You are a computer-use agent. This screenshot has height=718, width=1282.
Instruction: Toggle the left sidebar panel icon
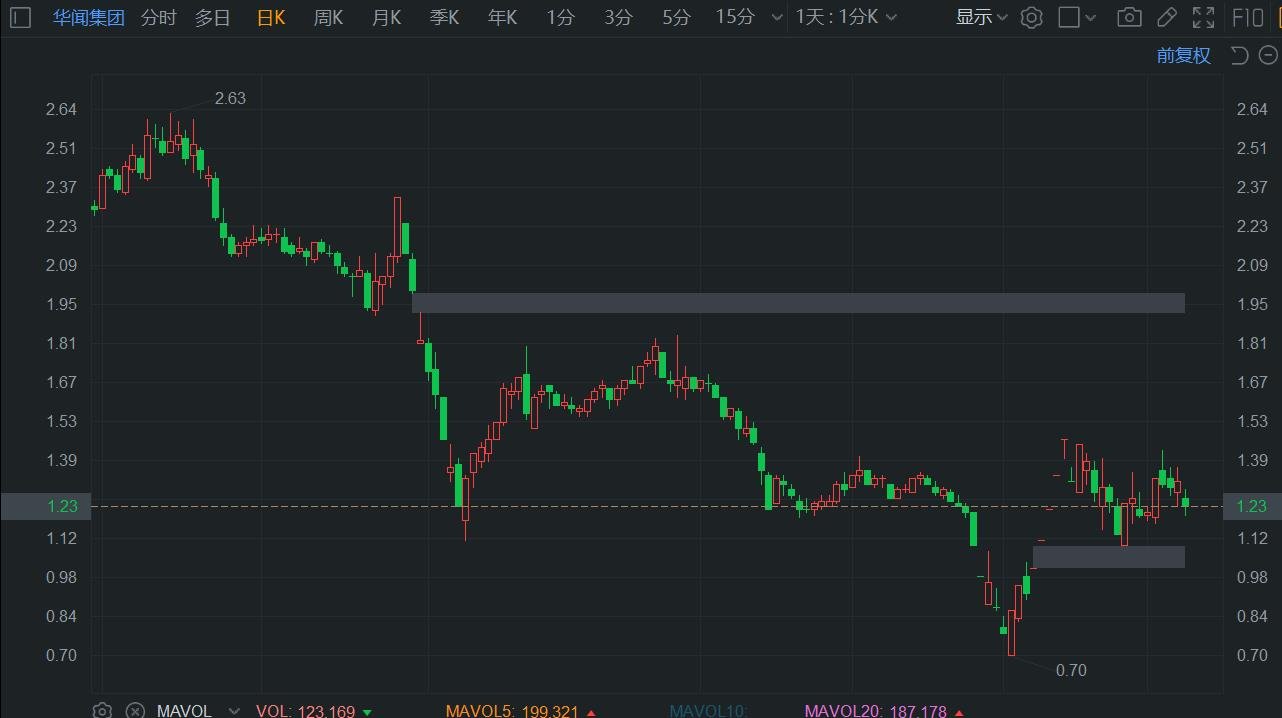pos(20,17)
